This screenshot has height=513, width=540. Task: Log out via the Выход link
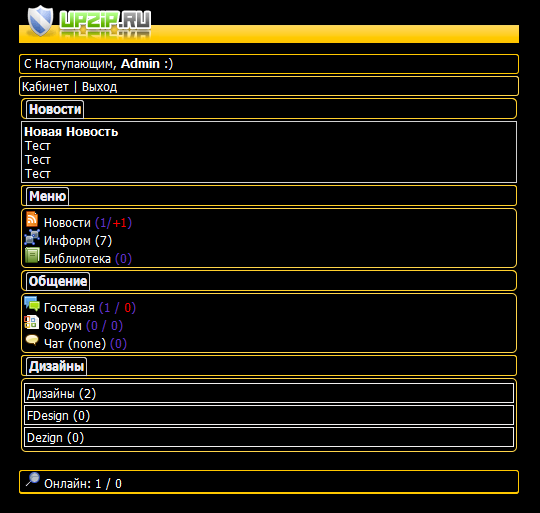click(x=100, y=87)
